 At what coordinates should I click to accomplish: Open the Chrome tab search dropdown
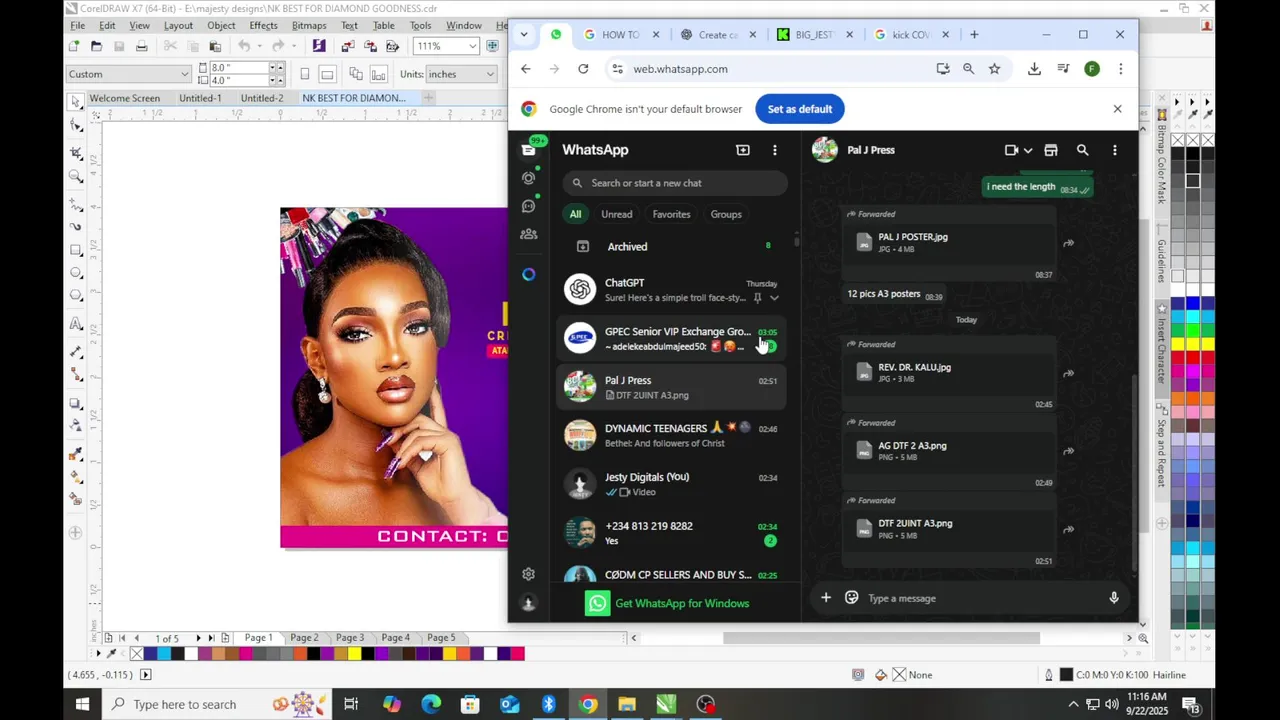pos(524,34)
